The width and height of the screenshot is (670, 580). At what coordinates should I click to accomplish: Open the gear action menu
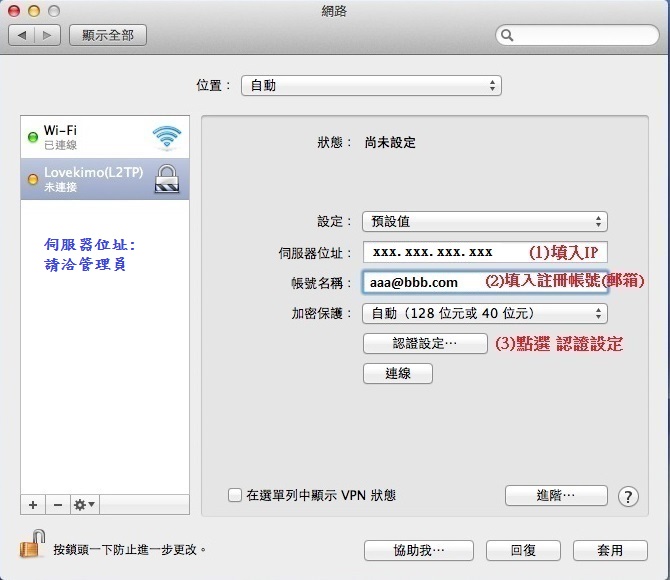(x=85, y=505)
